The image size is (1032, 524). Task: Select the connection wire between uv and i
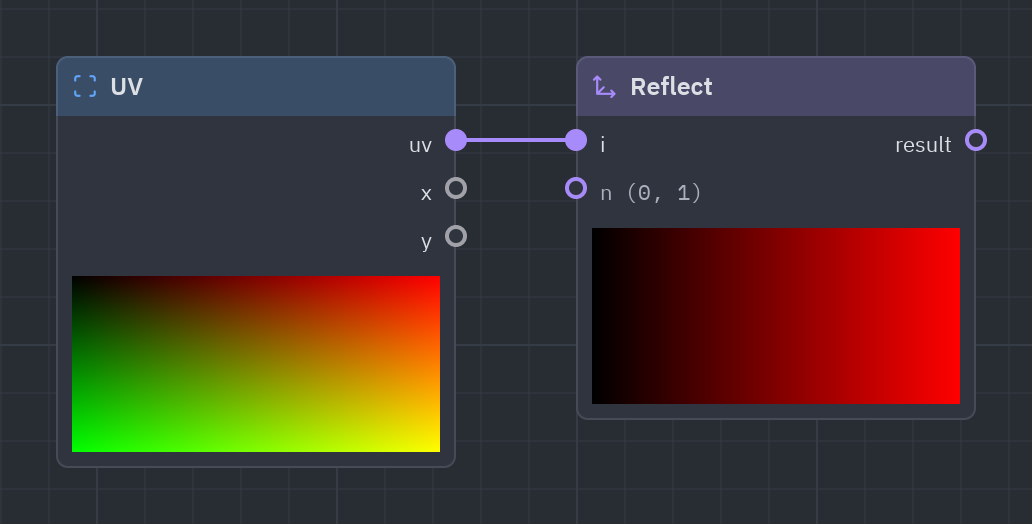(516, 140)
